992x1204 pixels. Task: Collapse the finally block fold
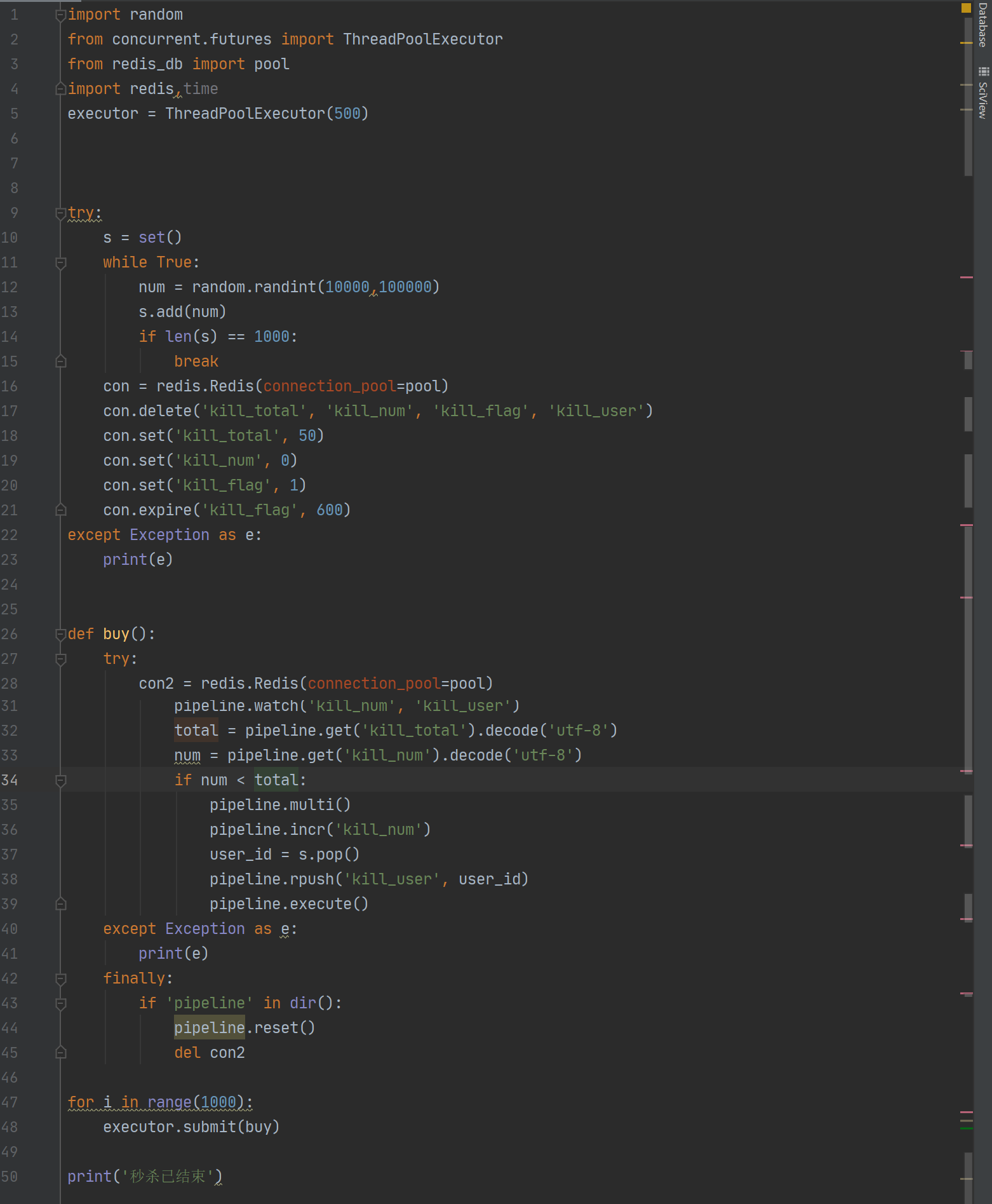(60, 978)
